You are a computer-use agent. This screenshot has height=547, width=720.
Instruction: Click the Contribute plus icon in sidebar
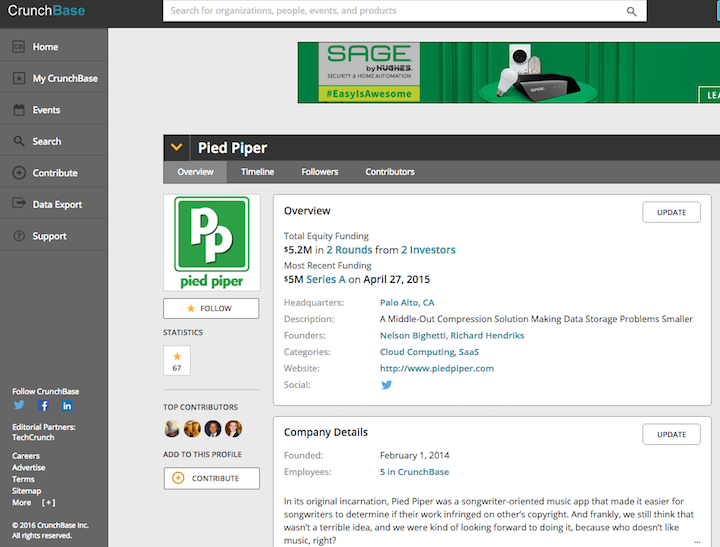(19, 173)
